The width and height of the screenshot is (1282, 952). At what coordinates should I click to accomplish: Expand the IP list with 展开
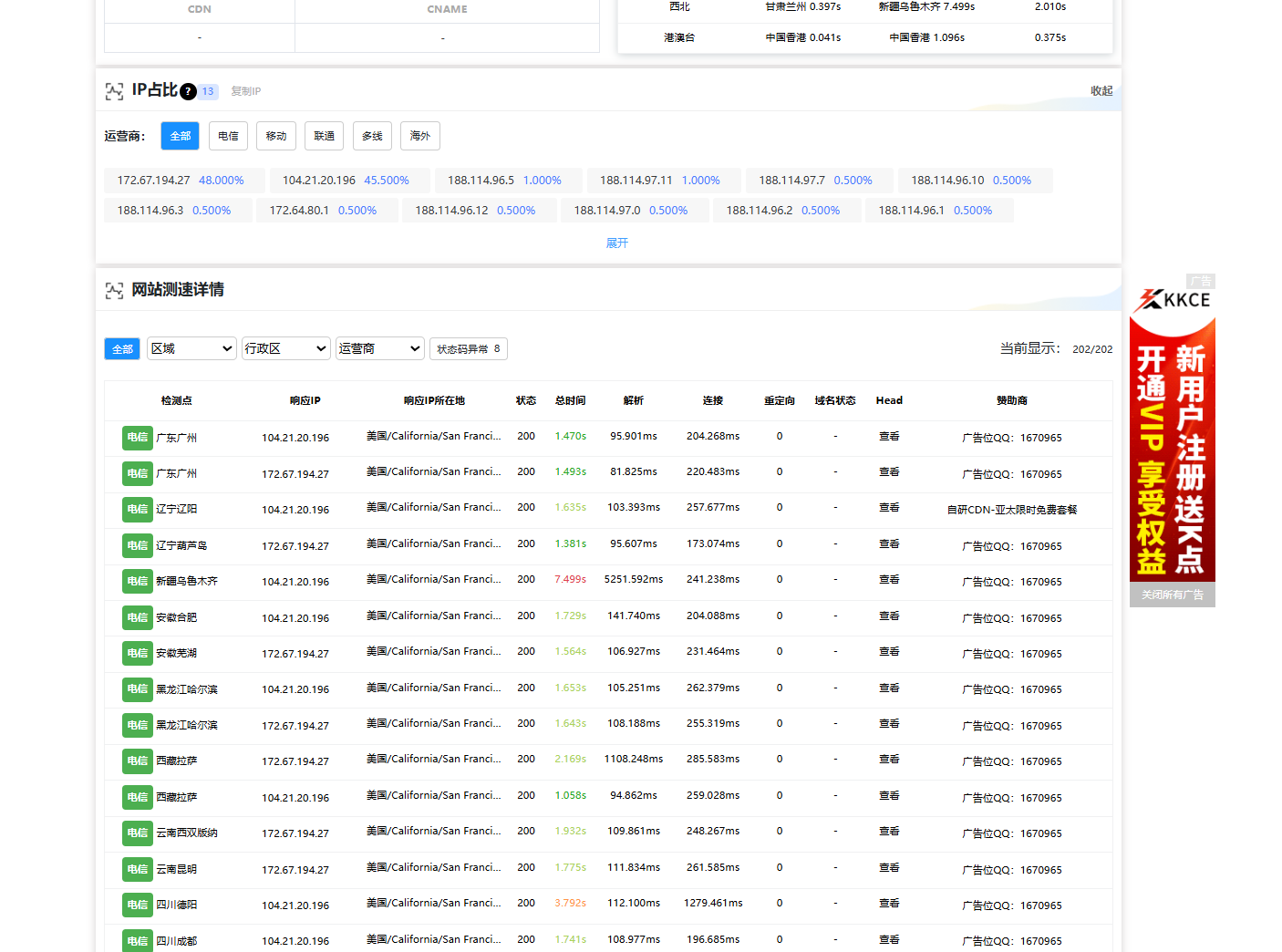pos(617,243)
